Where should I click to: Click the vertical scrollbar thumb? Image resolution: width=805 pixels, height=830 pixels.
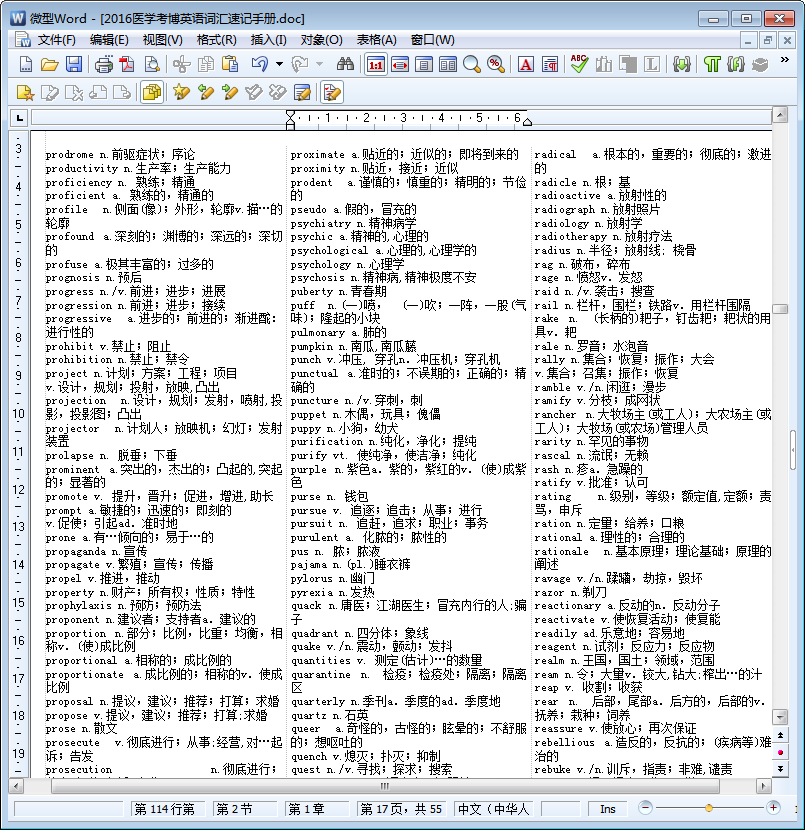(780, 309)
